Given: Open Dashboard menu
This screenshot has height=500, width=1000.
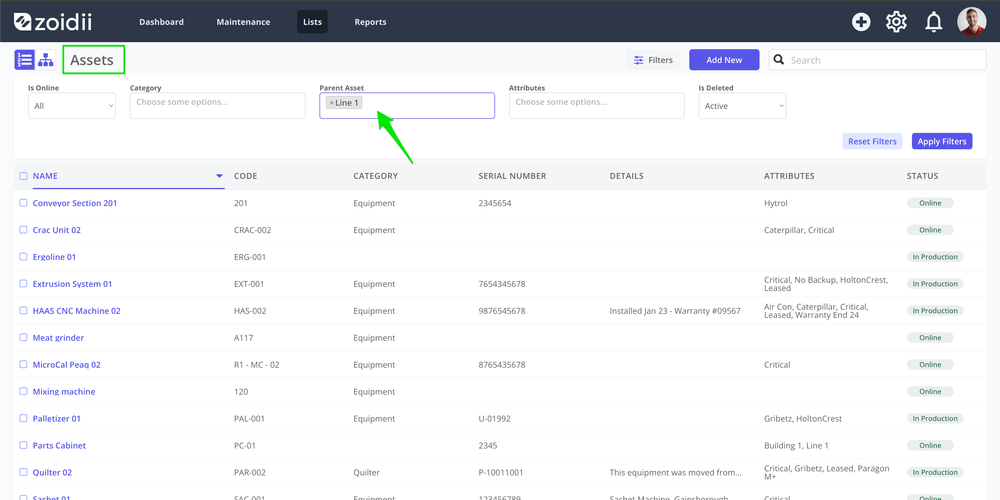Looking at the screenshot, I should click(x=161, y=22).
